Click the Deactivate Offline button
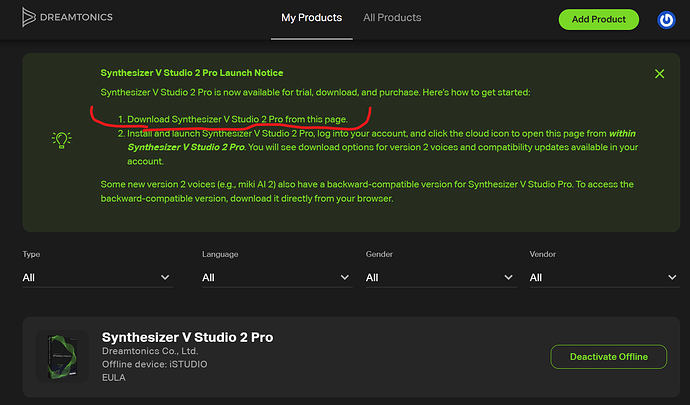This screenshot has width=690, height=405. pyautogui.click(x=609, y=357)
